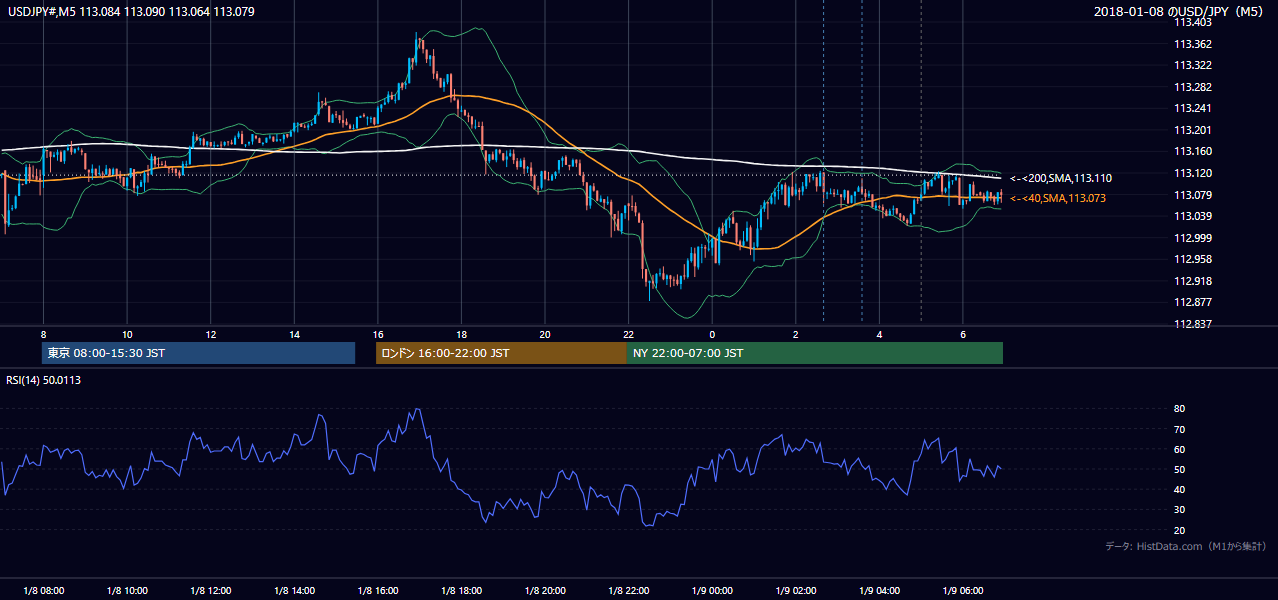Click RSI level 40 label
Viewport: 1278px width, 600px height.
1180,490
